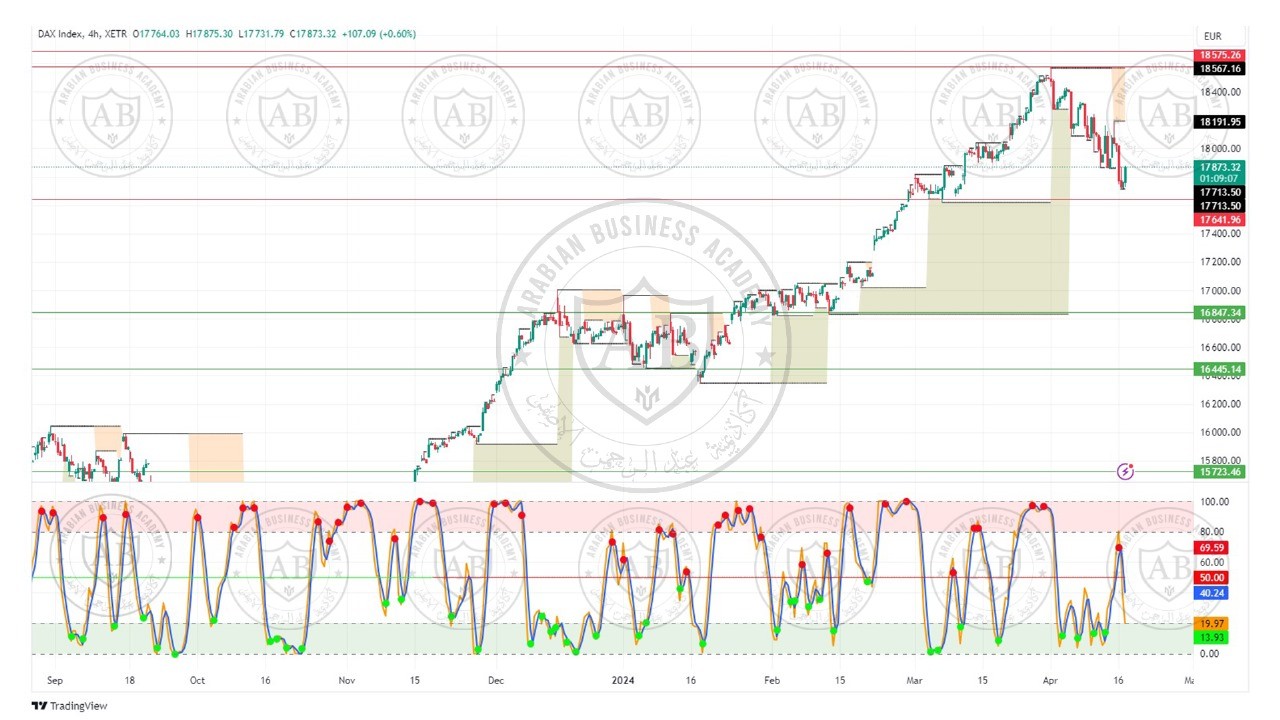This screenshot has height=720, width=1280.
Task: Click the Oct label on time axis
Action: [196, 680]
